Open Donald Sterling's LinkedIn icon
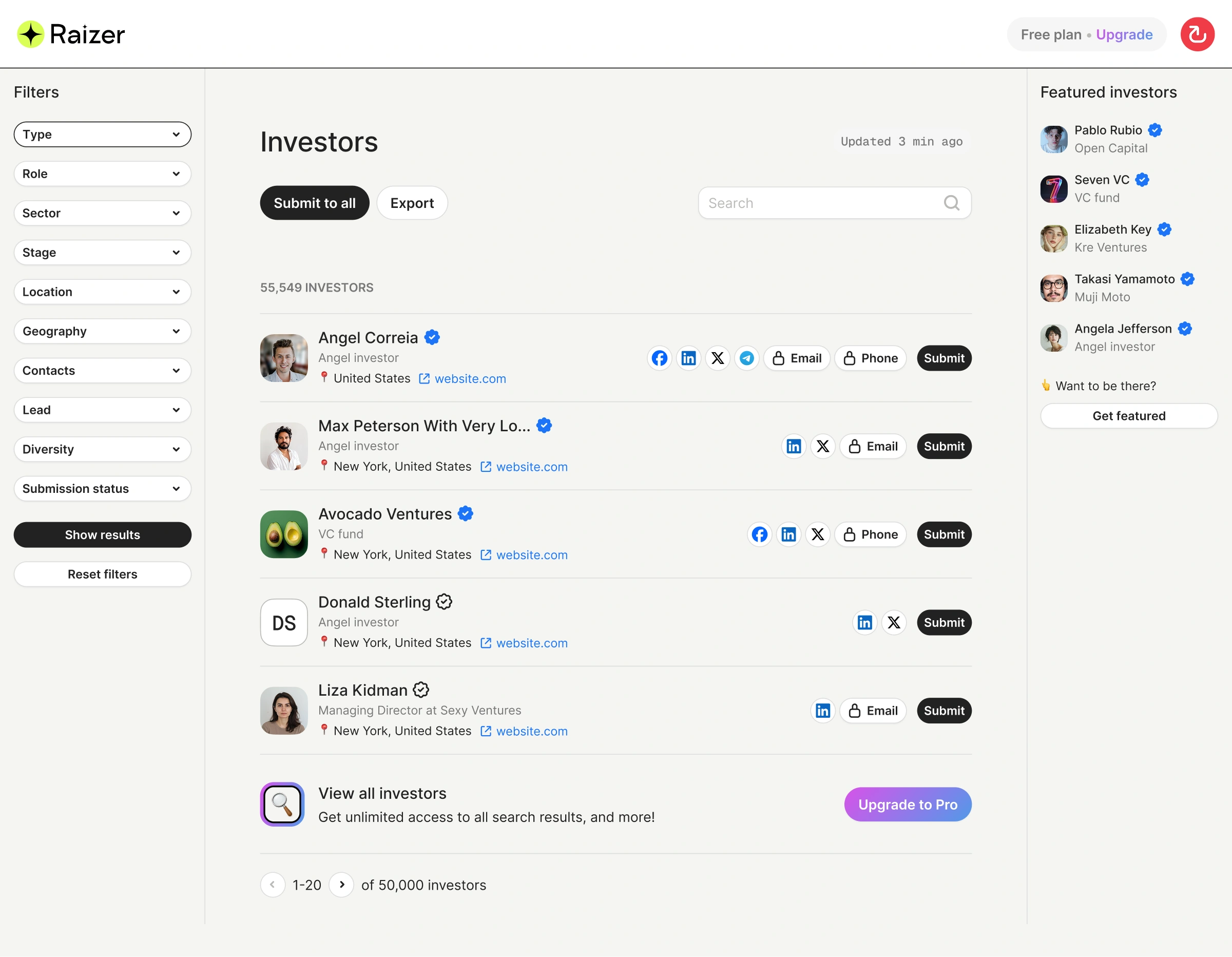 click(865, 622)
